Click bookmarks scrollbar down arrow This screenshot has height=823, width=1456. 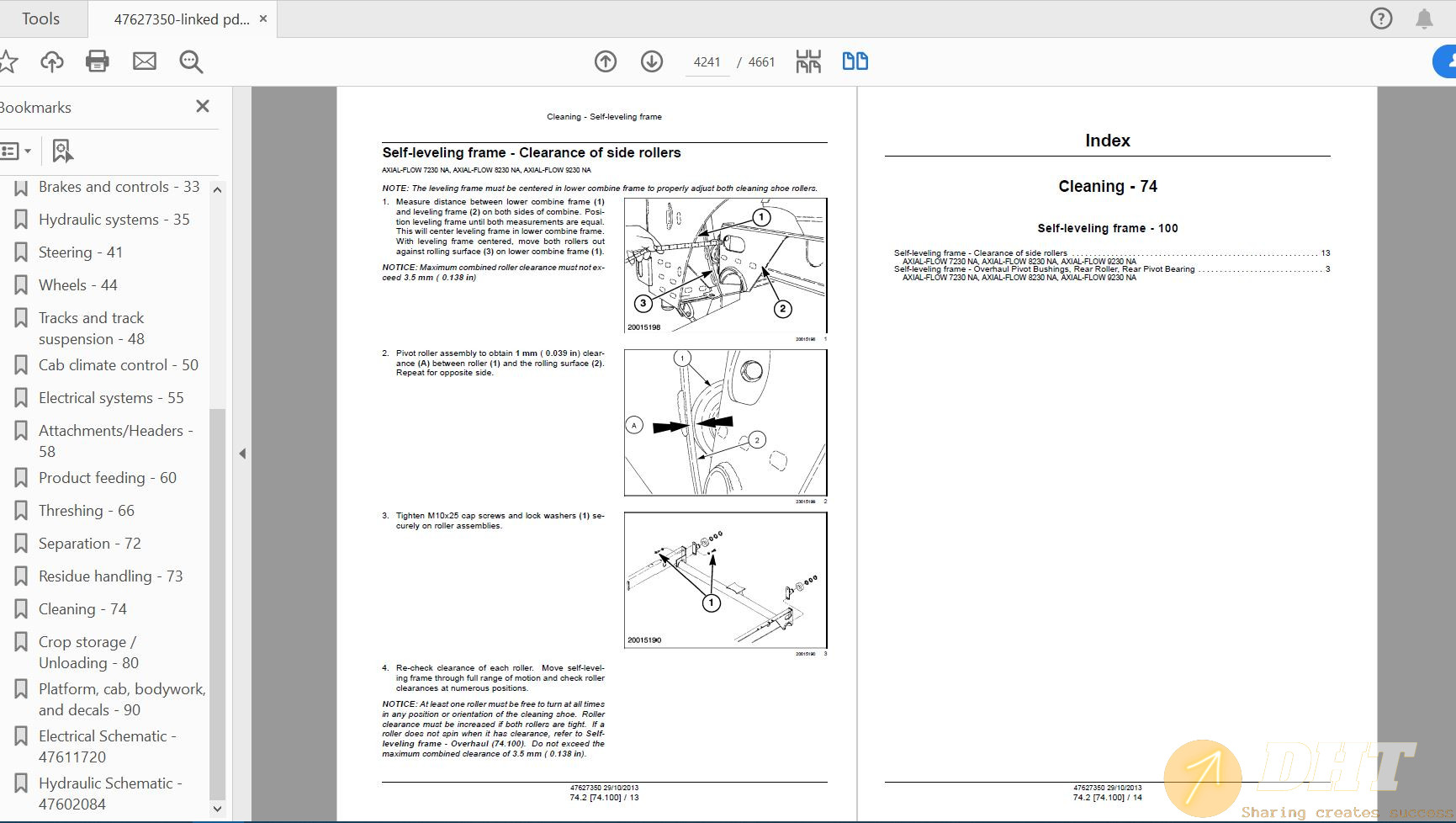(x=217, y=809)
